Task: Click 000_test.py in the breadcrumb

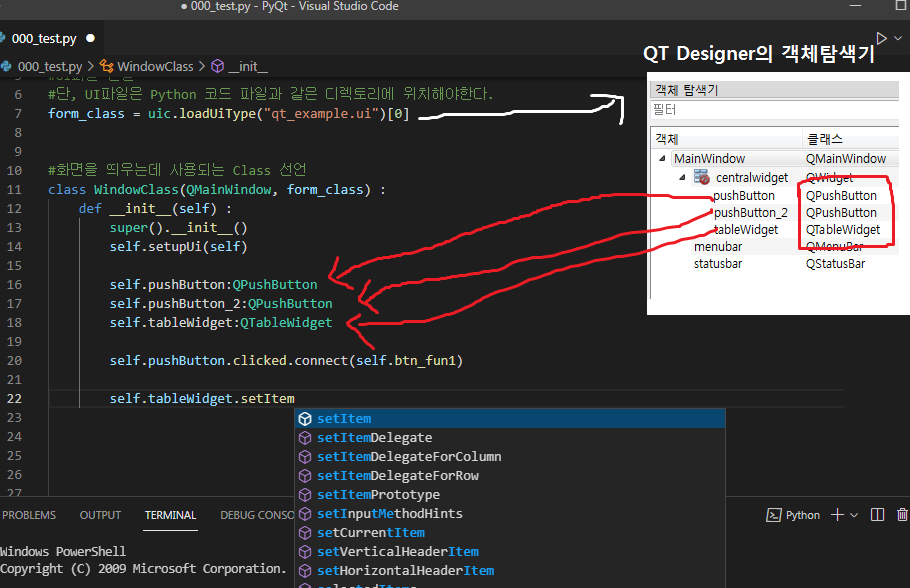Action: point(49,66)
